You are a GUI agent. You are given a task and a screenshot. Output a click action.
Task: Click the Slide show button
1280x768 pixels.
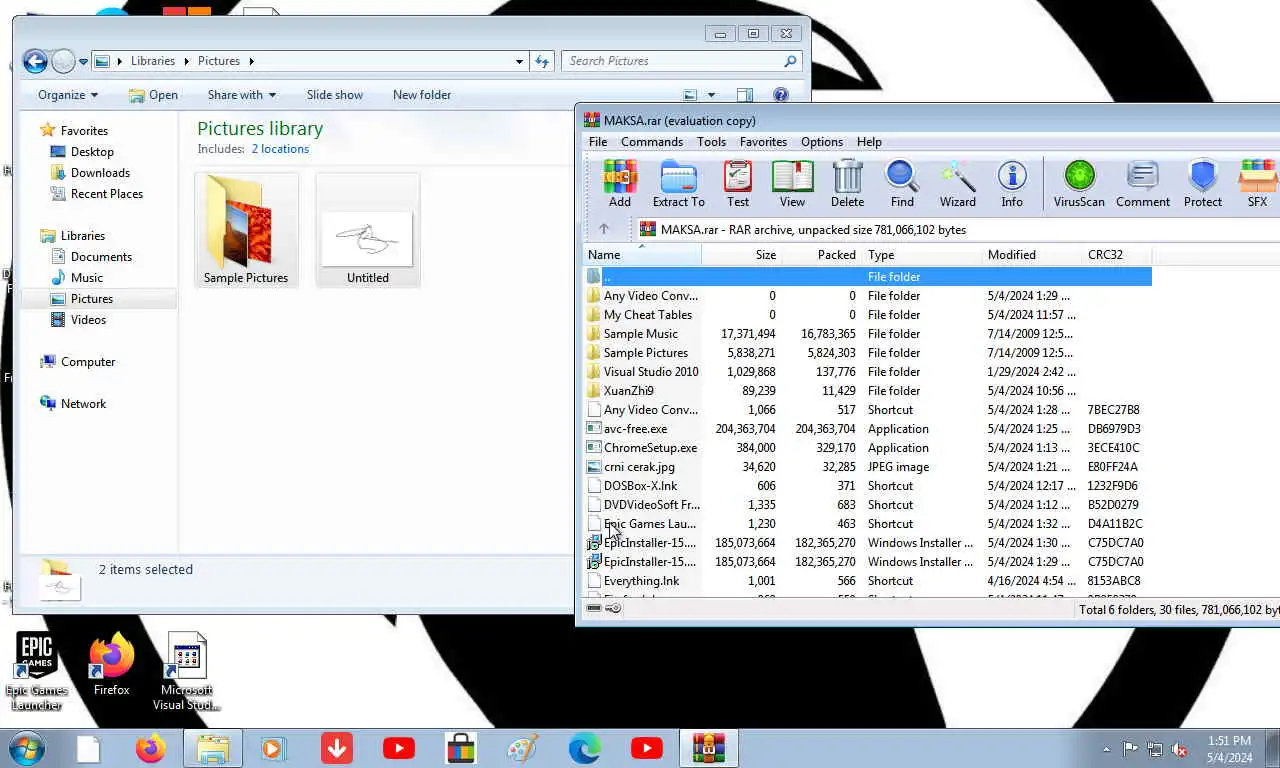(335, 95)
